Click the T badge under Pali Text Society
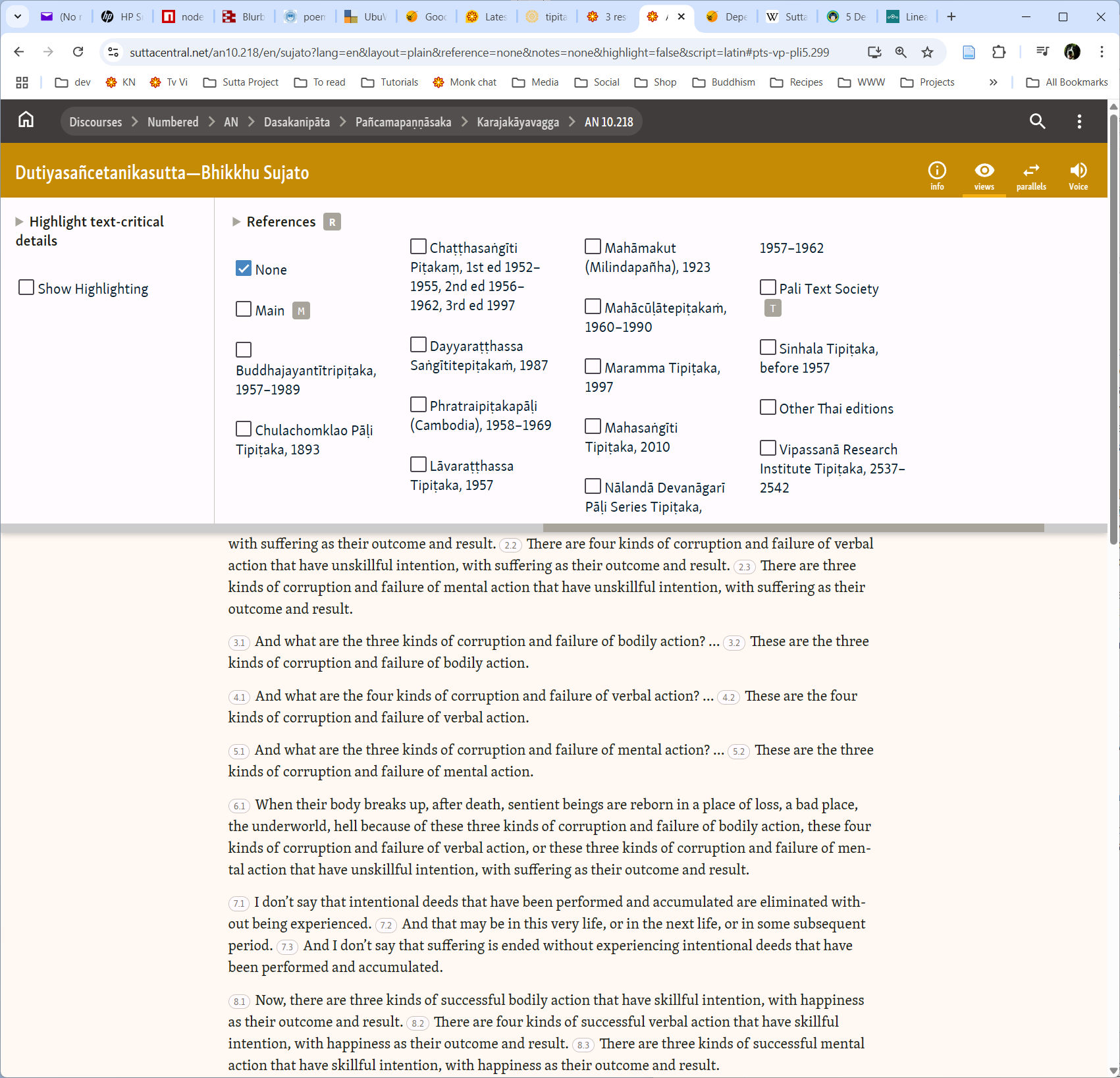The image size is (1120, 1078). pyautogui.click(x=772, y=308)
